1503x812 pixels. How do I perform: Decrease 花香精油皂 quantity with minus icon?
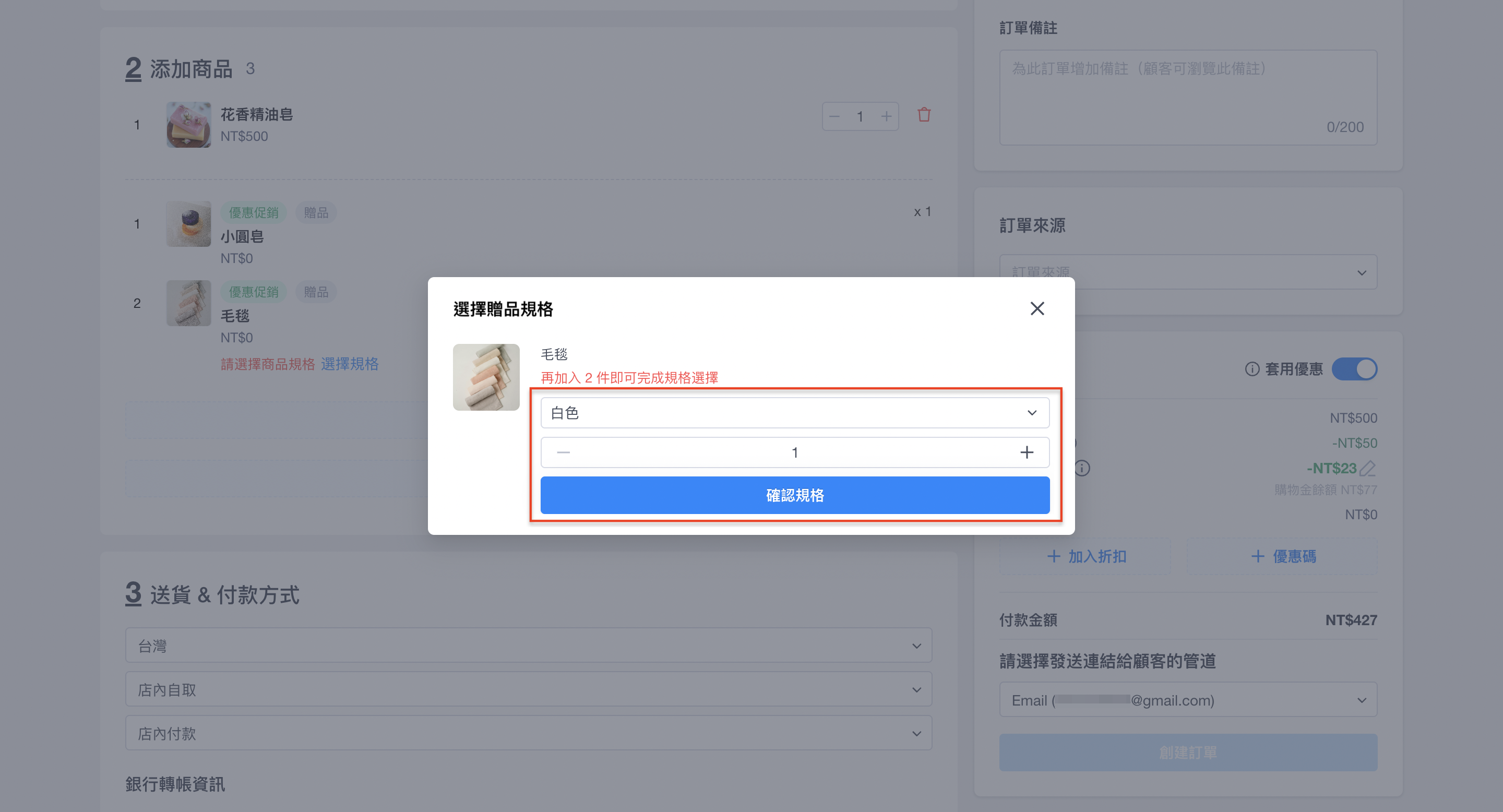point(834,116)
